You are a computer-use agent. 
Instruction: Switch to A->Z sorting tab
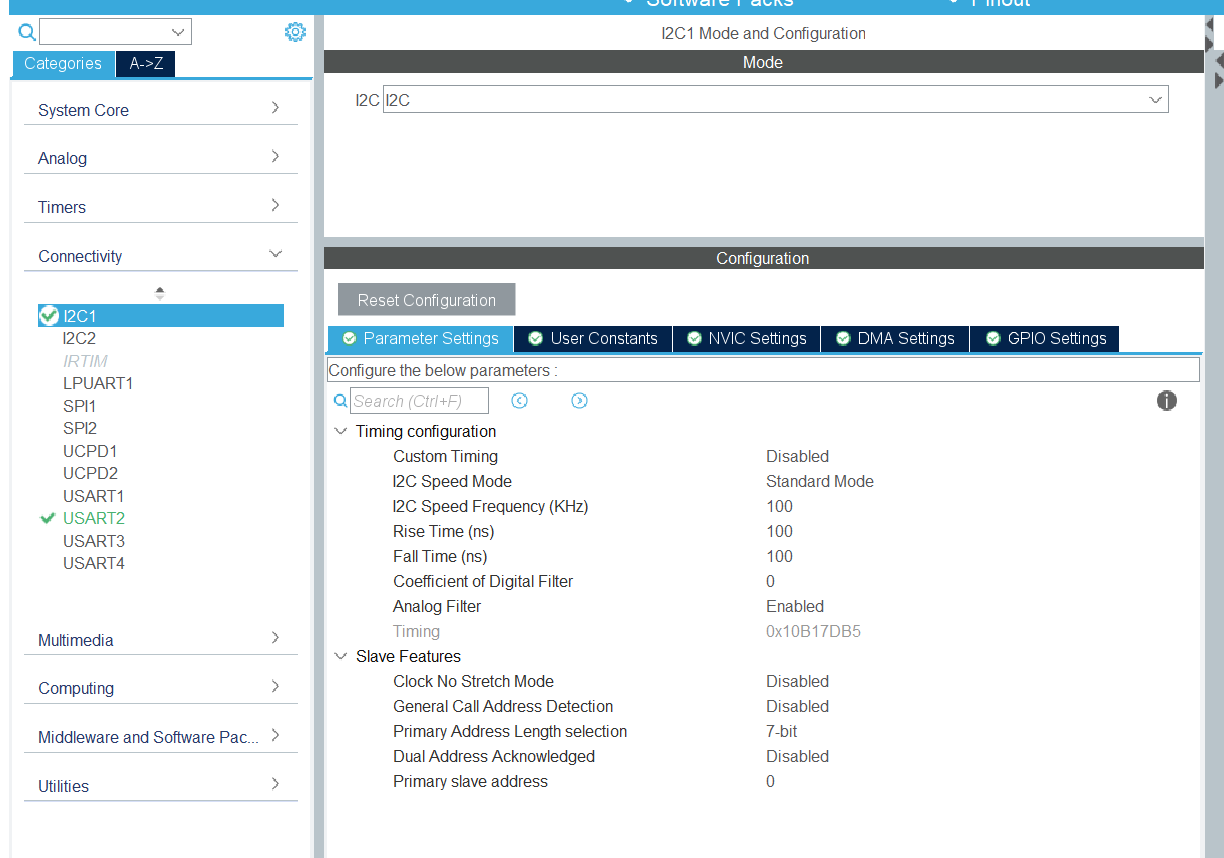click(x=145, y=64)
